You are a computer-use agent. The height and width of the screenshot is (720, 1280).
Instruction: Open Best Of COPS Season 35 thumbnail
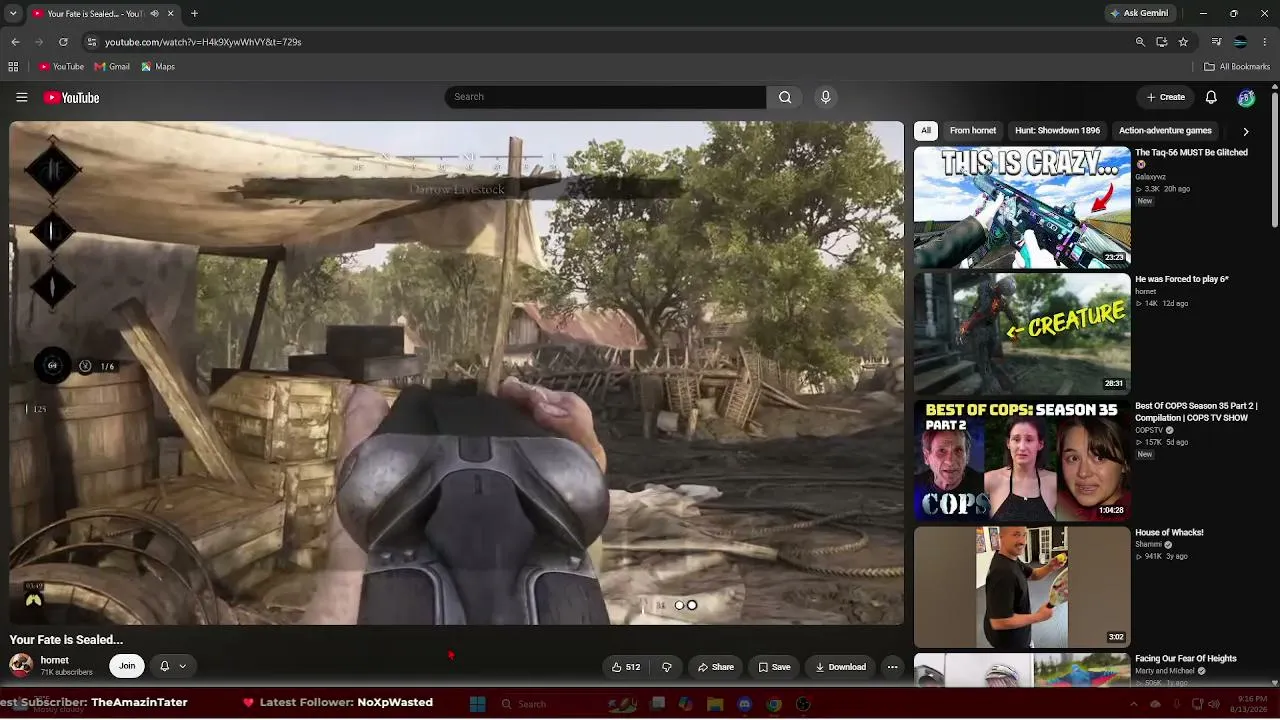(1022, 460)
